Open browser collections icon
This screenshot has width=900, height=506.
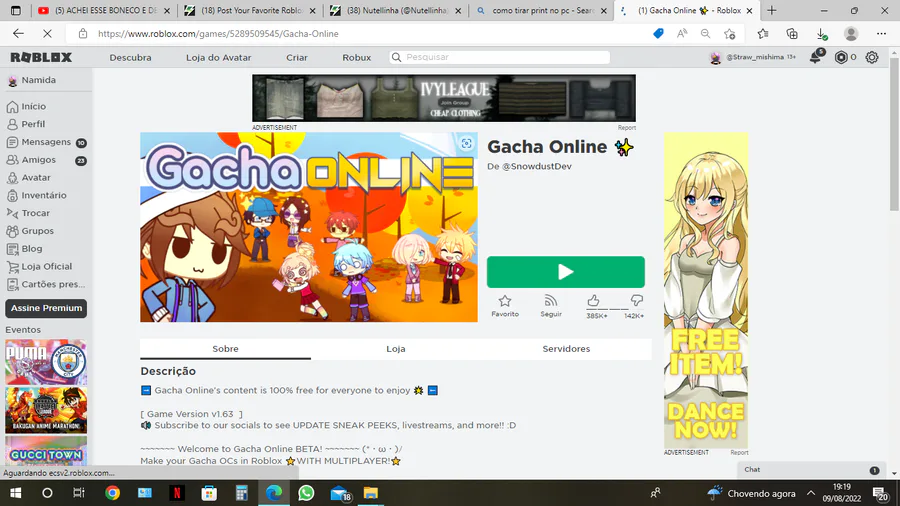pyautogui.click(x=792, y=34)
